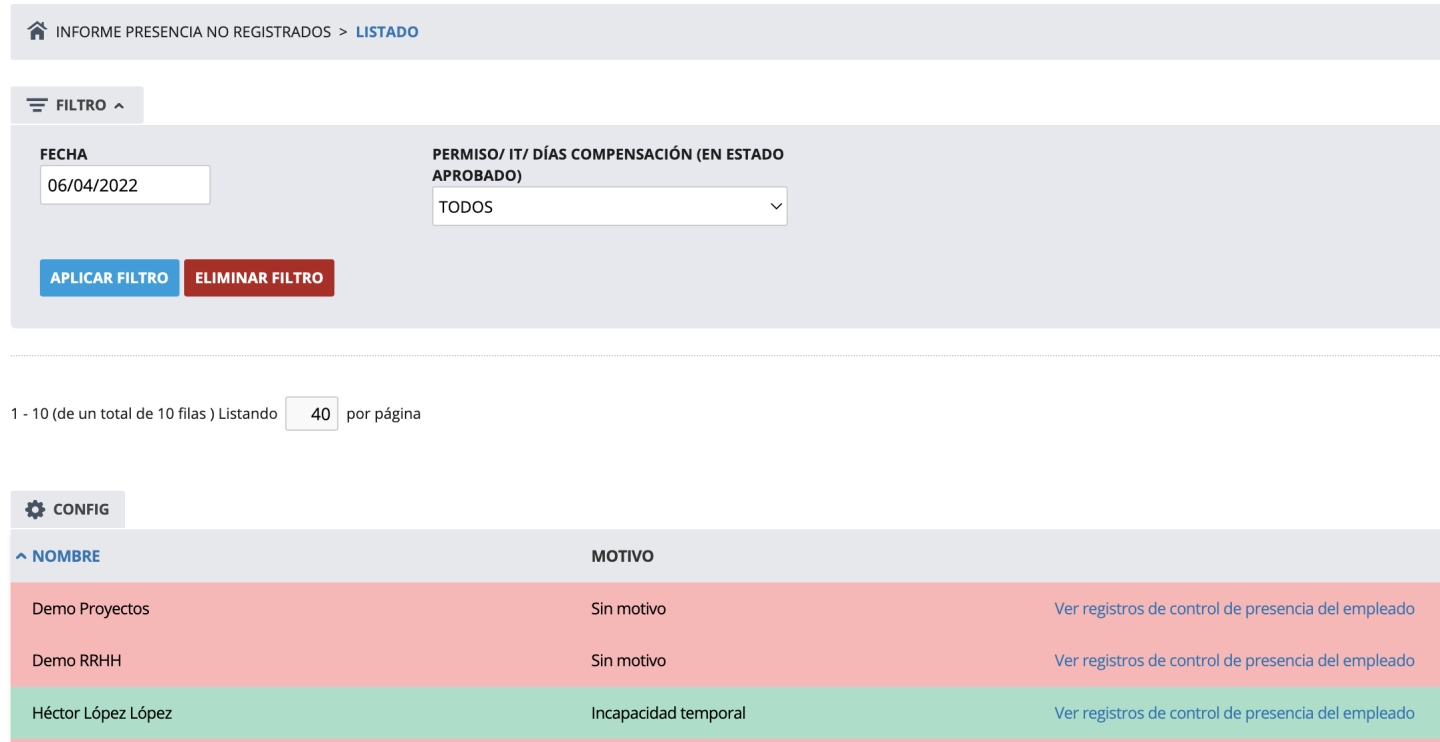
Task: Click the rows per page field
Action: tap(312, 414)
